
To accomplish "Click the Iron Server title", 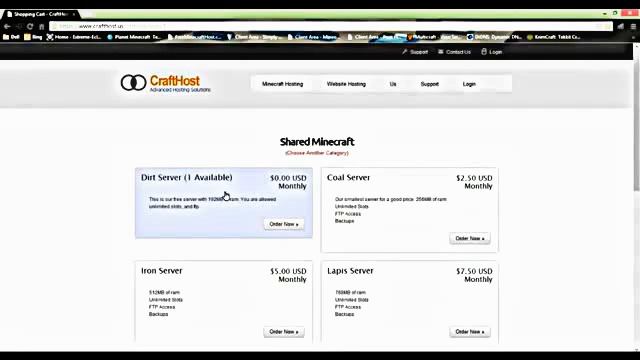I will [x=162, y=271].
